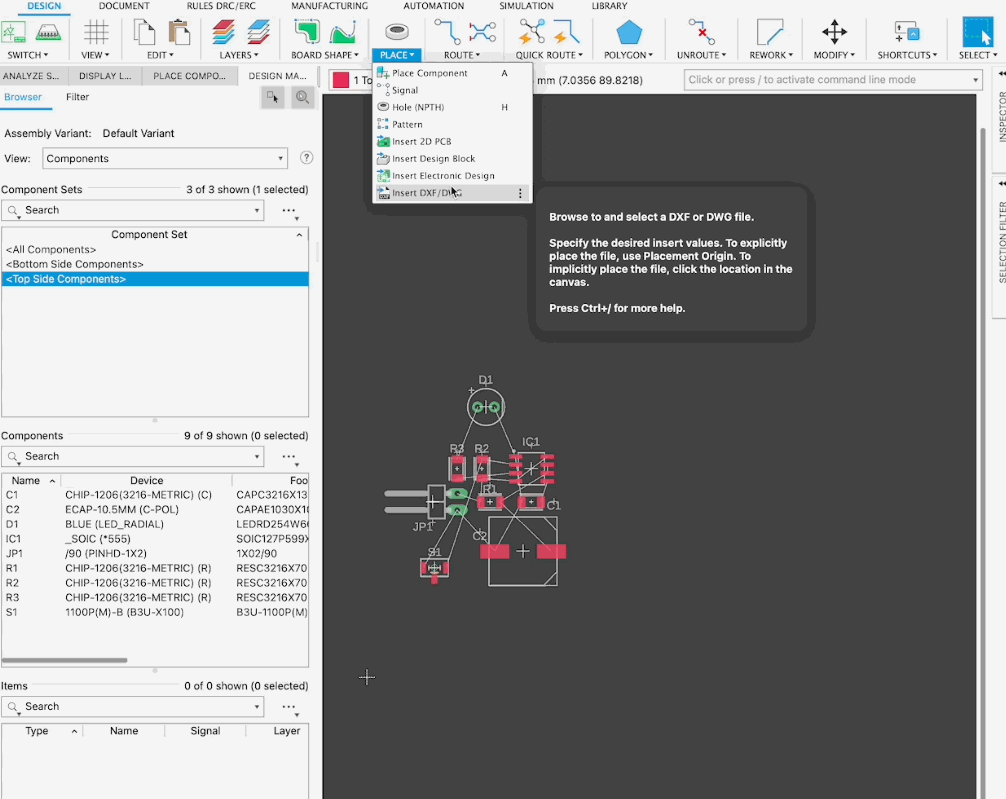Switch to the Filter tab
This screenshot has width=1006, height=799.
[77, 97]
